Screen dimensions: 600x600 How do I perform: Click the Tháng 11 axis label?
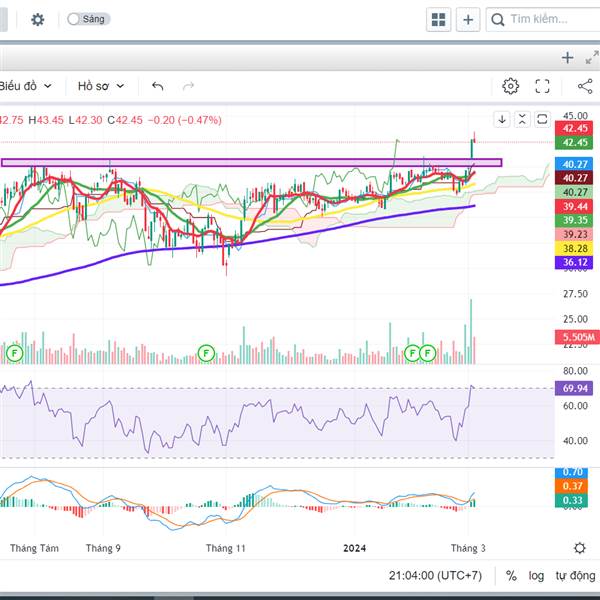click(225, 548)
